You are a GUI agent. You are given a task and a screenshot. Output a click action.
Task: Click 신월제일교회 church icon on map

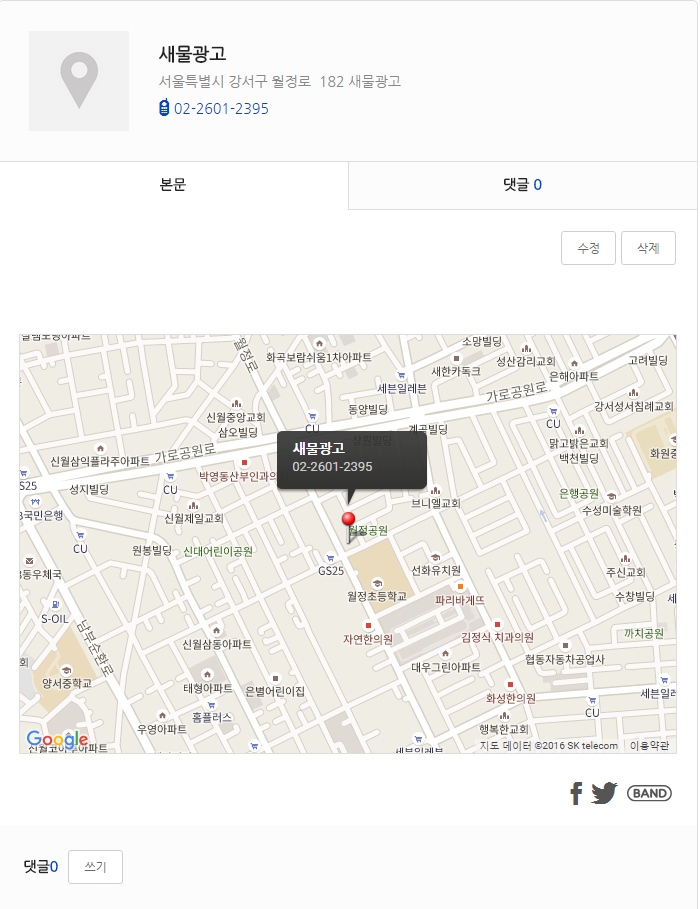194,505
